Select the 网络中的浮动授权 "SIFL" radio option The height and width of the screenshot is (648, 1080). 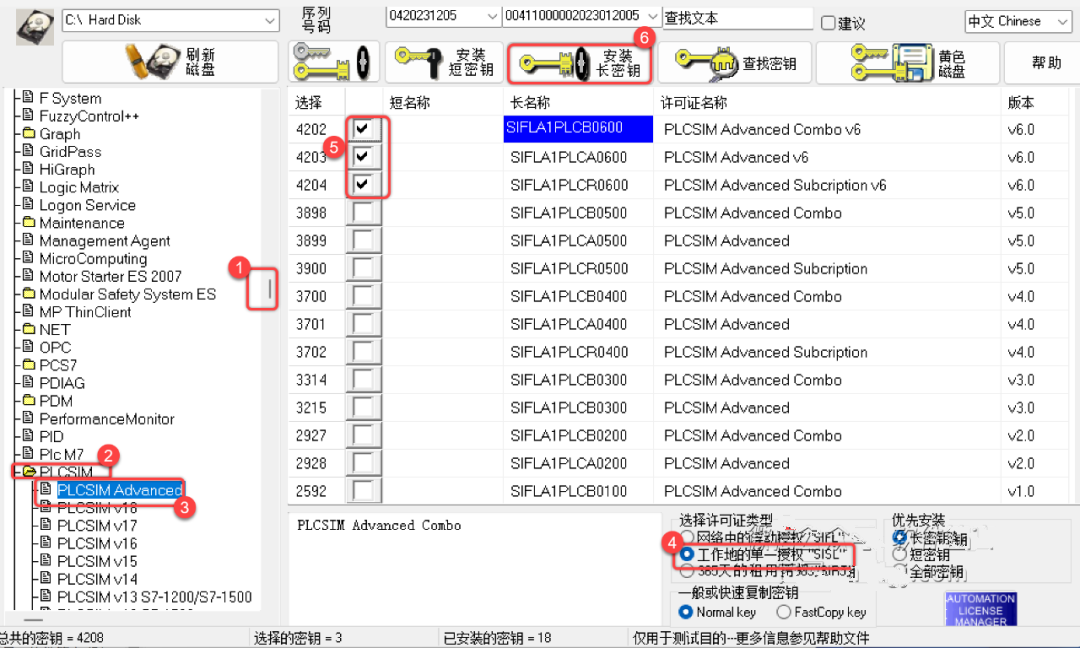pyautogui.click(x=687, y=537)
